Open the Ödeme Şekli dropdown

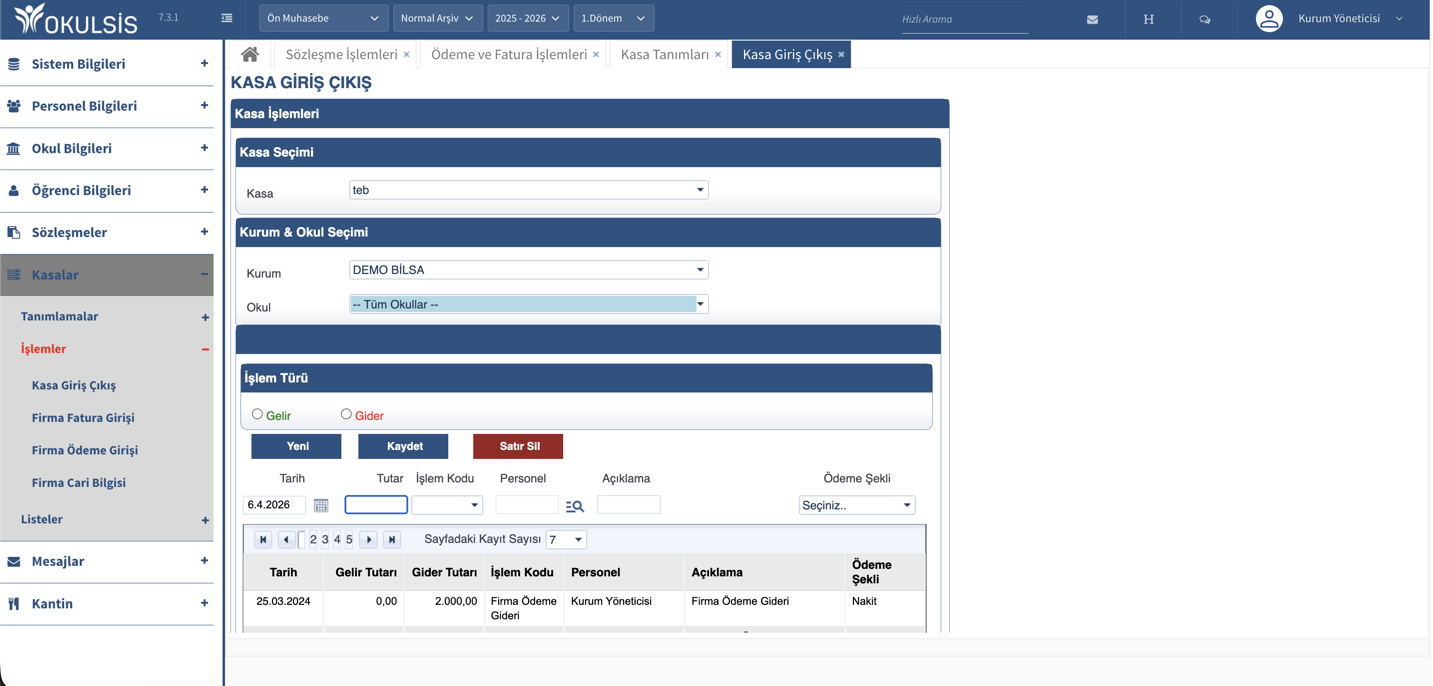856,505
